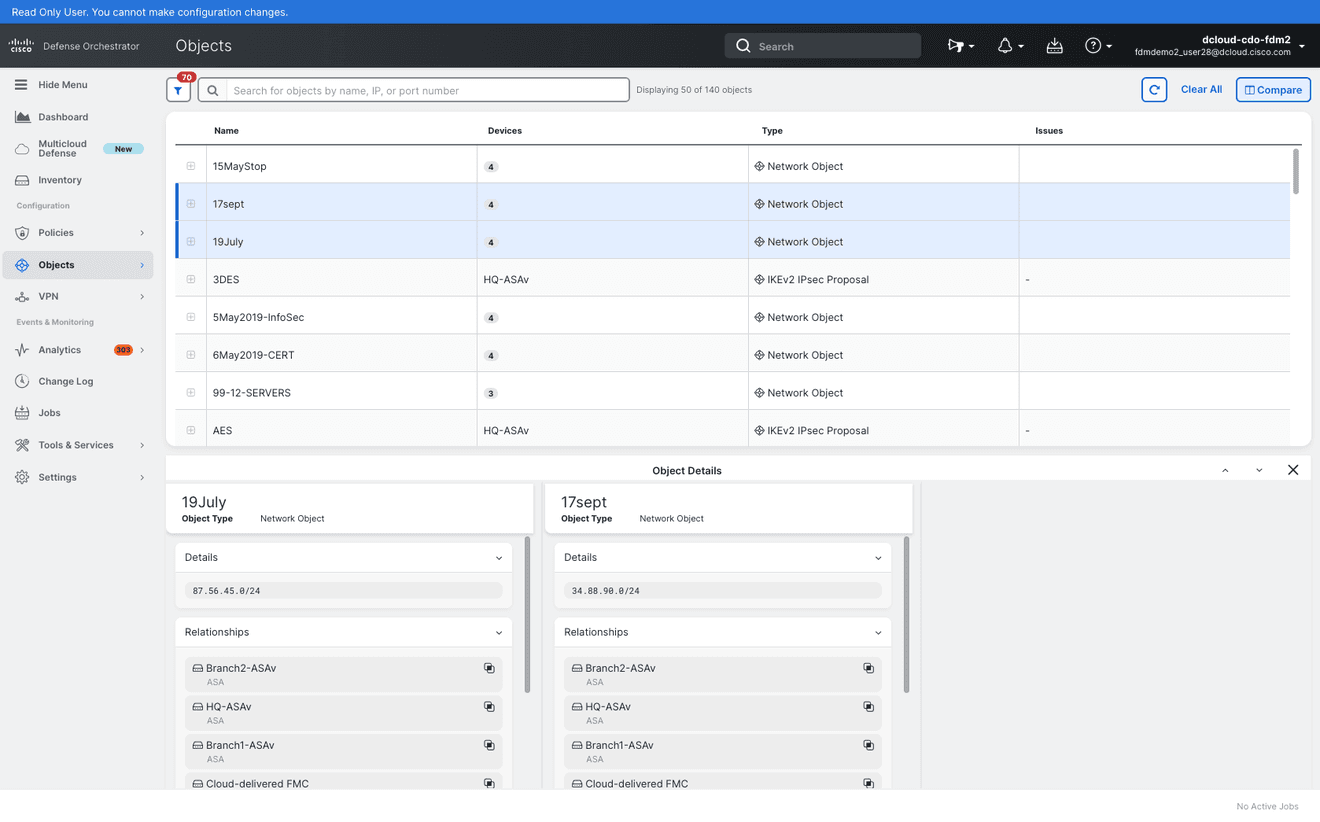This screenshot has width=1320, height=822.
Task: Open the Analytics section
Action: pos(60,350)
